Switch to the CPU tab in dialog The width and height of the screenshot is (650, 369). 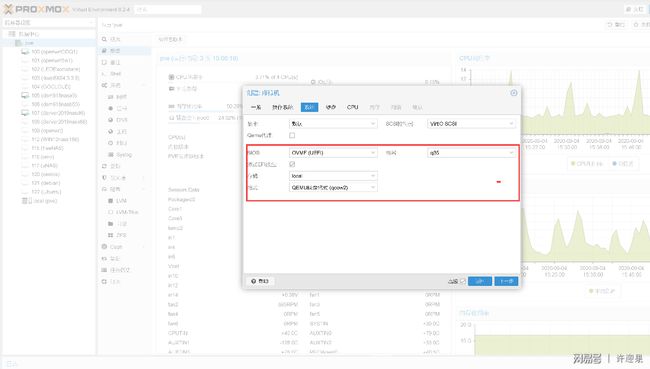coord(353,107)
